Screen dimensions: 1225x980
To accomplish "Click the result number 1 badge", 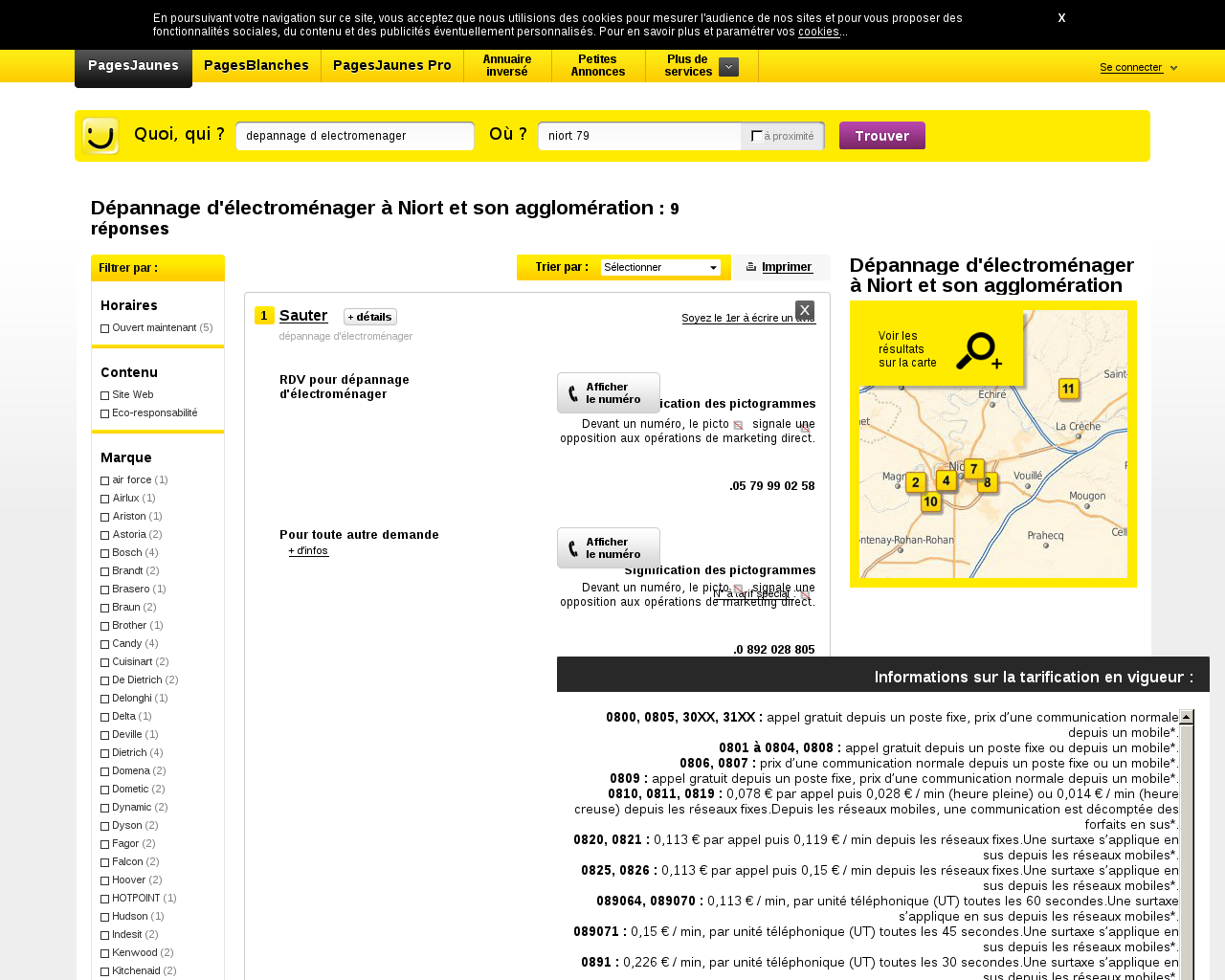I will (x=264, y=316).
